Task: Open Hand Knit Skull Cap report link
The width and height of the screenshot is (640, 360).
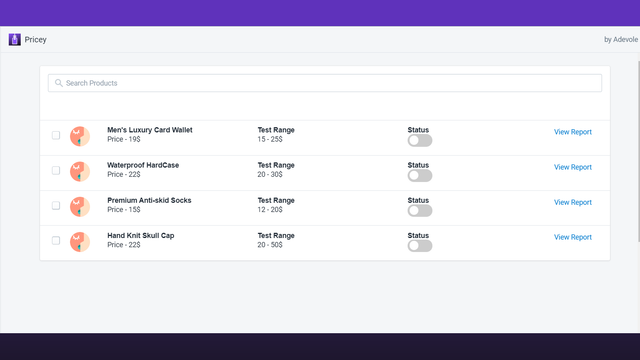Action: coord(573,237)
